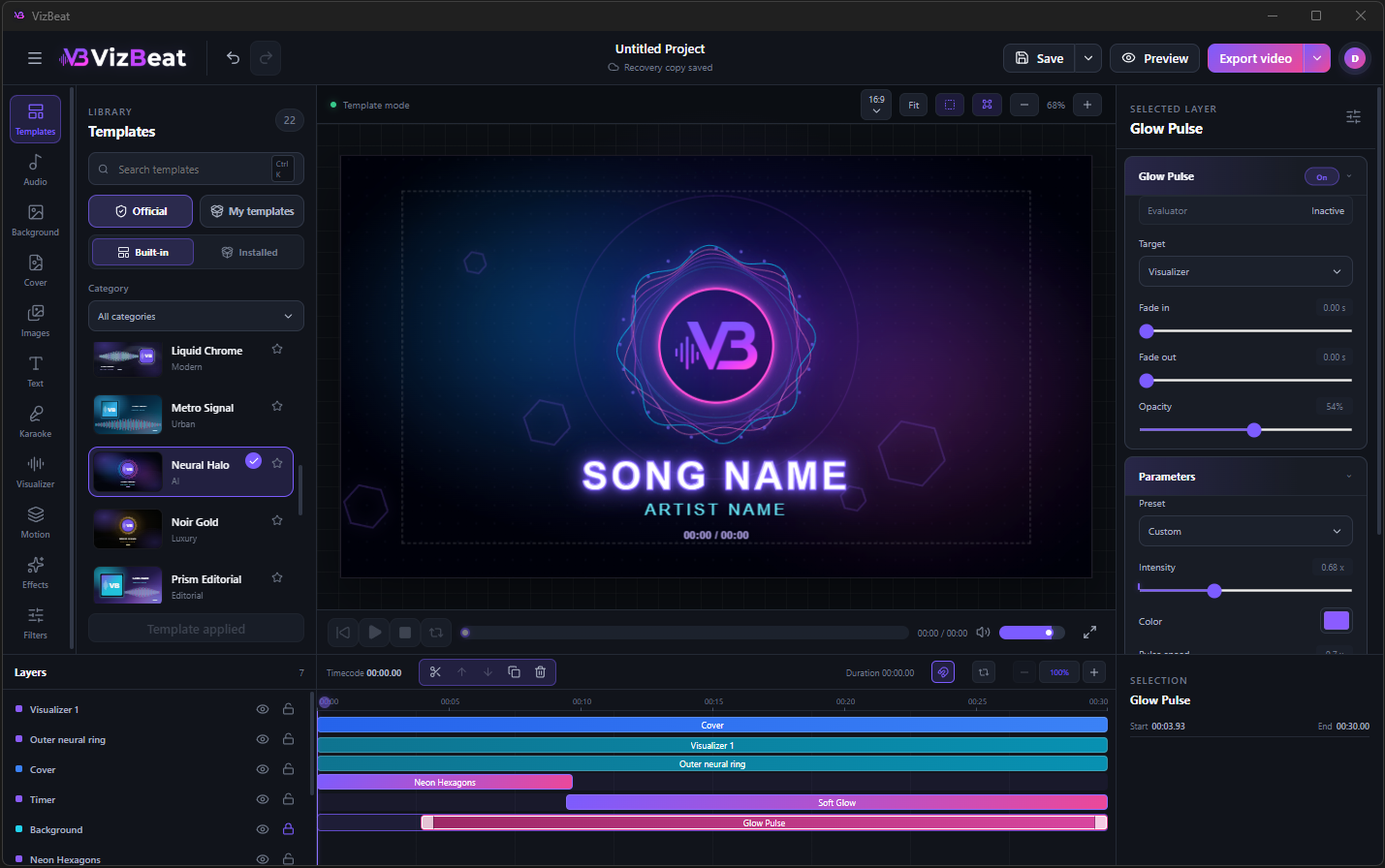Open the All categories dropdown
This screenshot has width=1385, height=868.
pyautogui.click(x=196, y=316)
